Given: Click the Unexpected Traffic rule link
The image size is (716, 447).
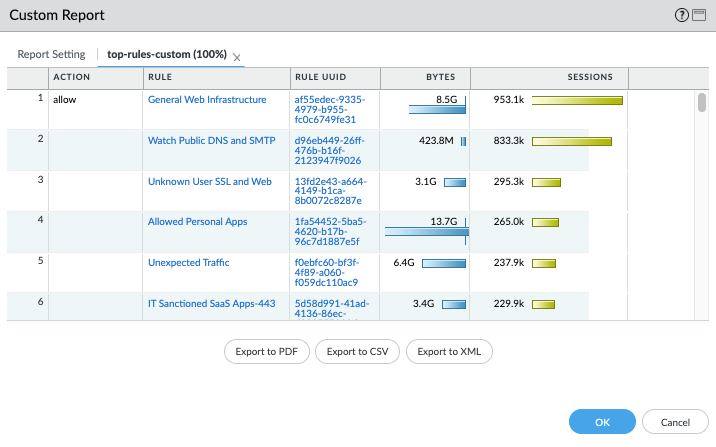Looking at the screenshot, I should pyautogui.click(x=189, y=263).
